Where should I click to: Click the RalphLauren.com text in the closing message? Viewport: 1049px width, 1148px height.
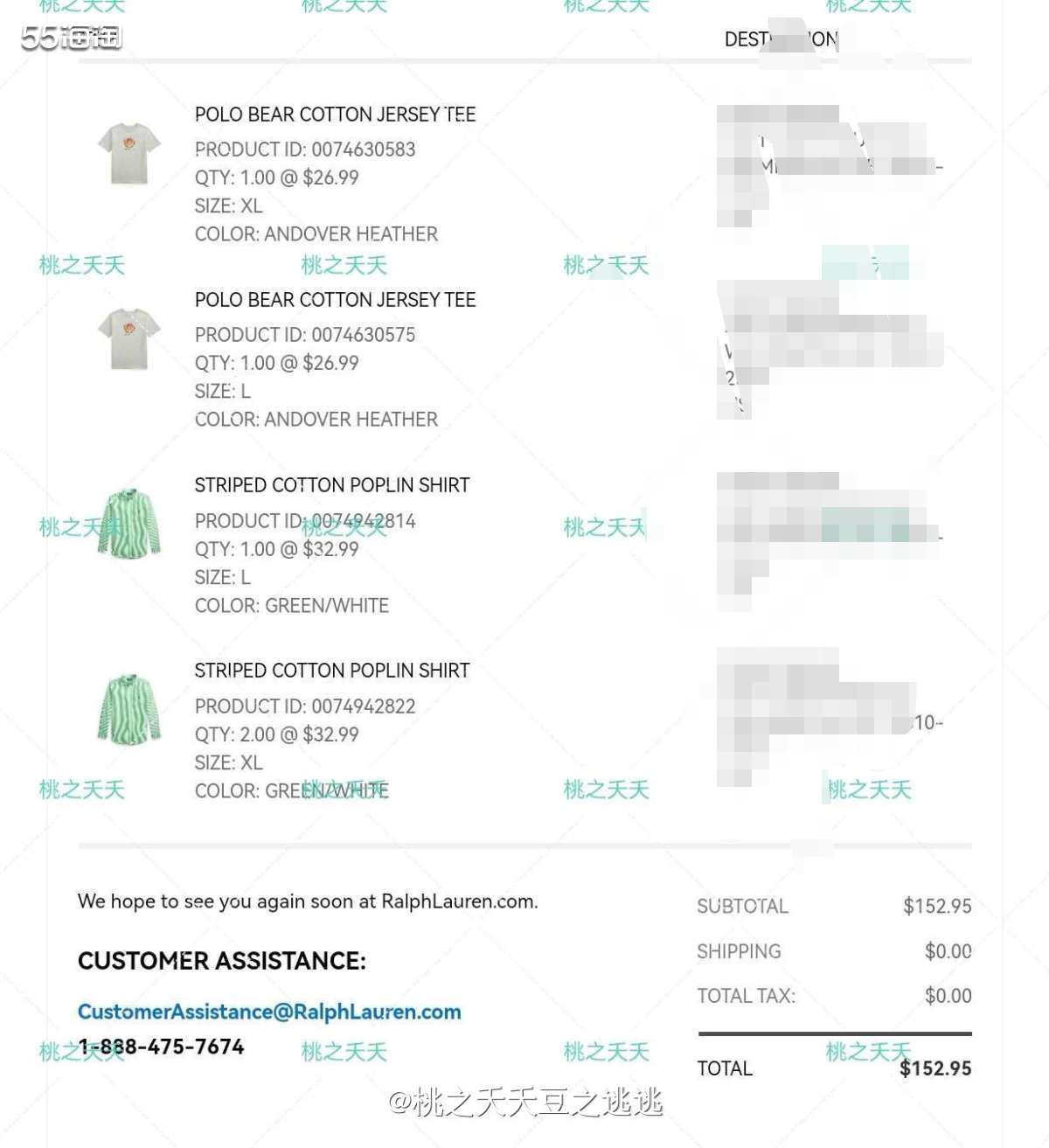pyautogui.click(x=459, y=901)
